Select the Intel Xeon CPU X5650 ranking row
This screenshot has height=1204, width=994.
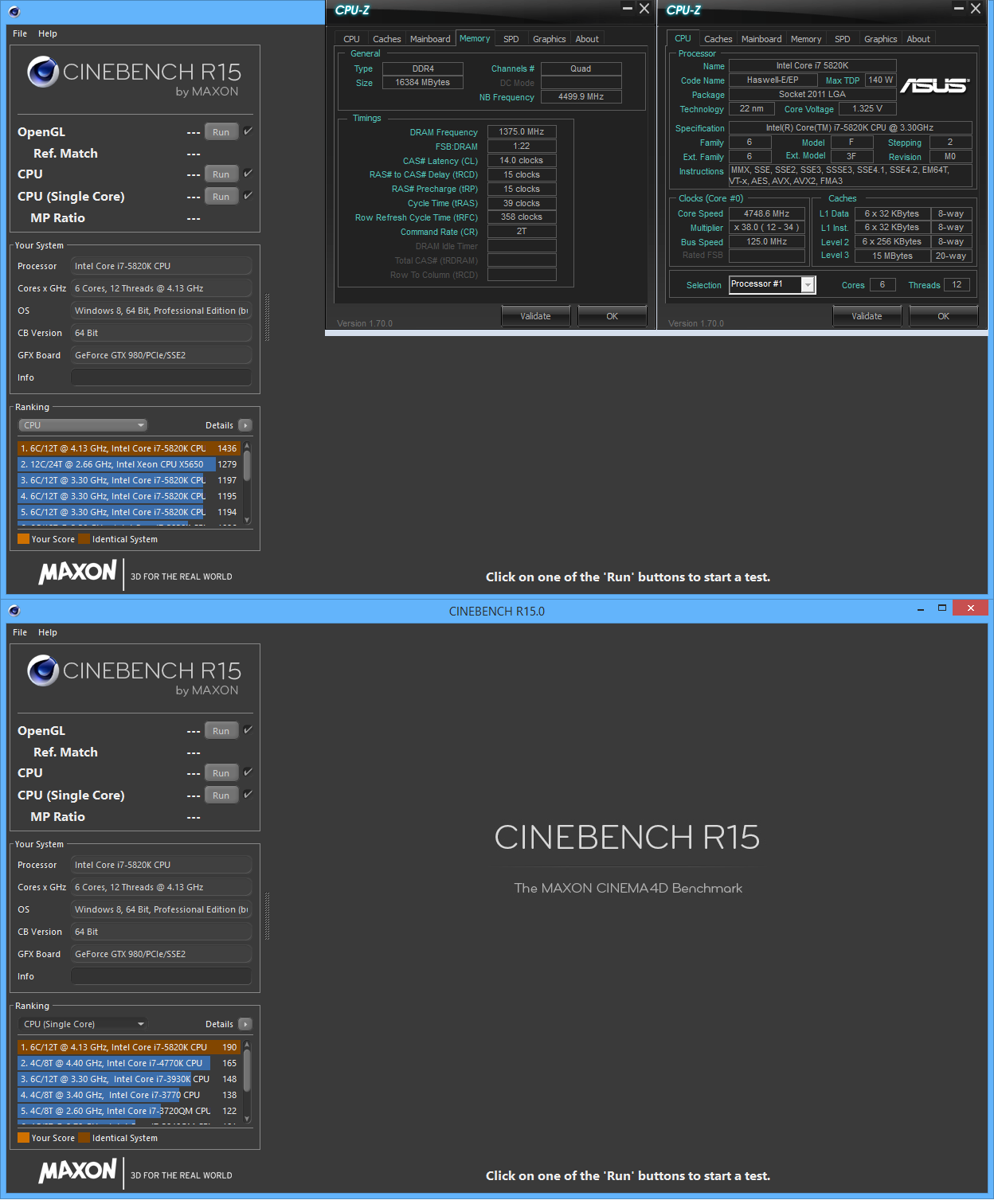tap(129, 464)
